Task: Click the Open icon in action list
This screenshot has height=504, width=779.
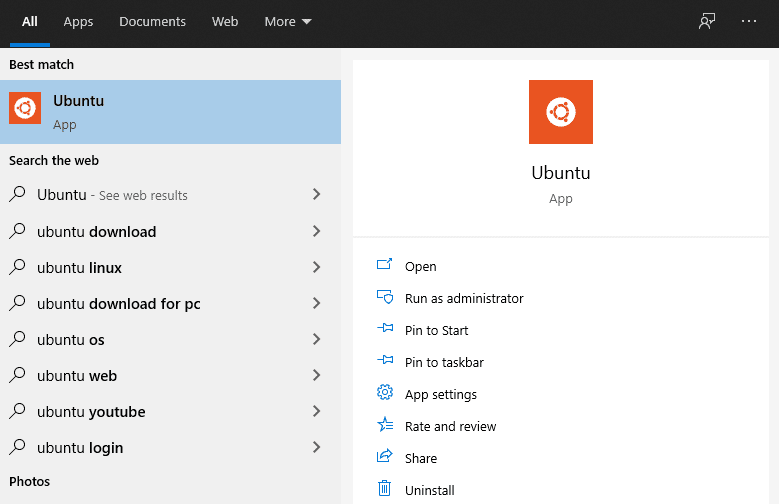Action: pyautogui.click(x=384, y=264)
